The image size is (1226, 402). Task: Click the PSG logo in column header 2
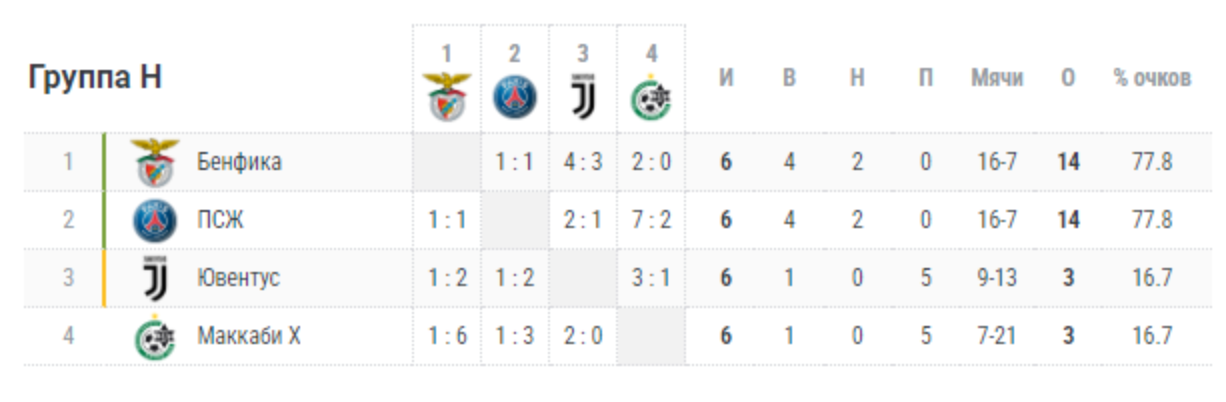[515, 97]
